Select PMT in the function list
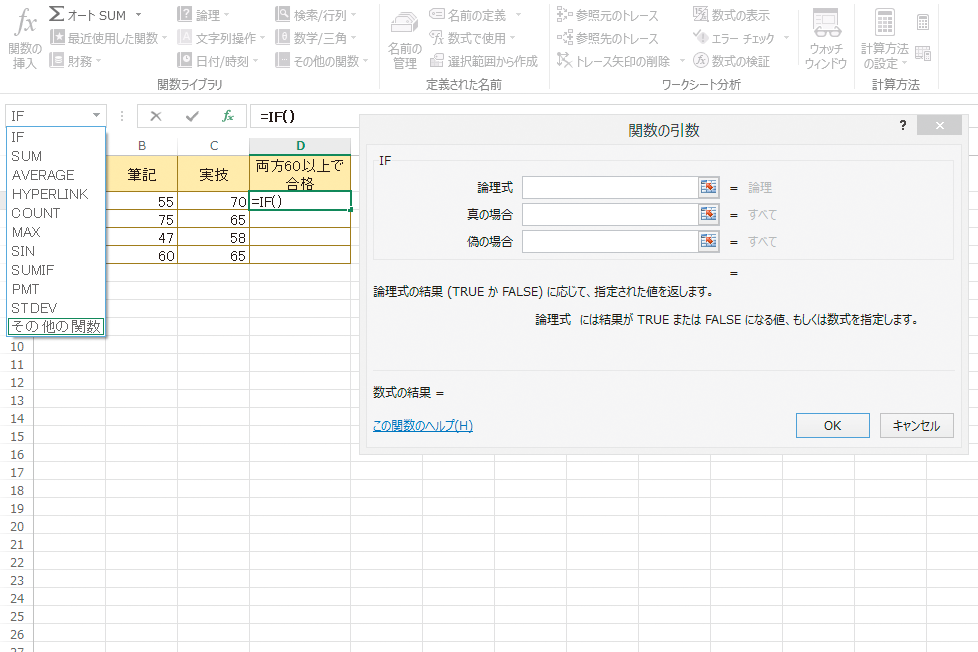The image size is (978, 652). [x=56, y=289]
